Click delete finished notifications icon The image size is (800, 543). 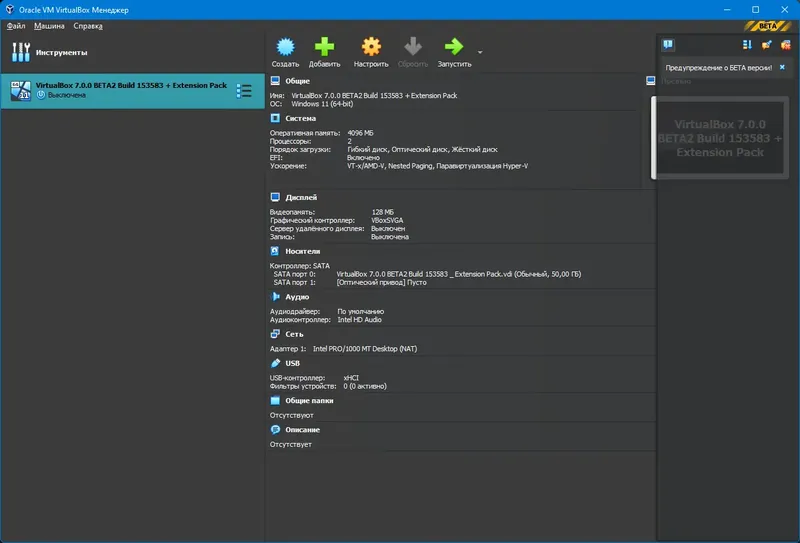(785, 45)
